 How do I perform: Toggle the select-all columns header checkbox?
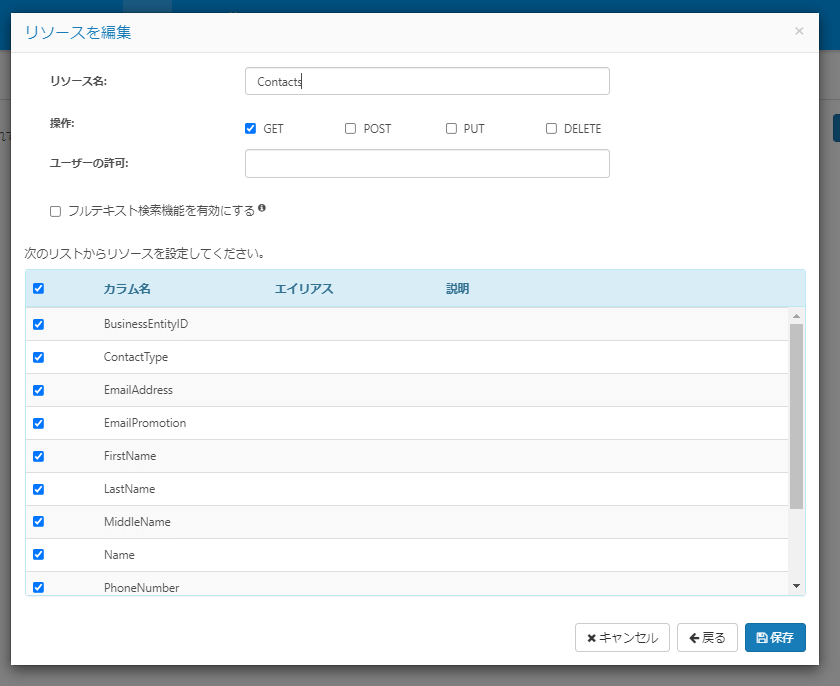tap(39, 289)
